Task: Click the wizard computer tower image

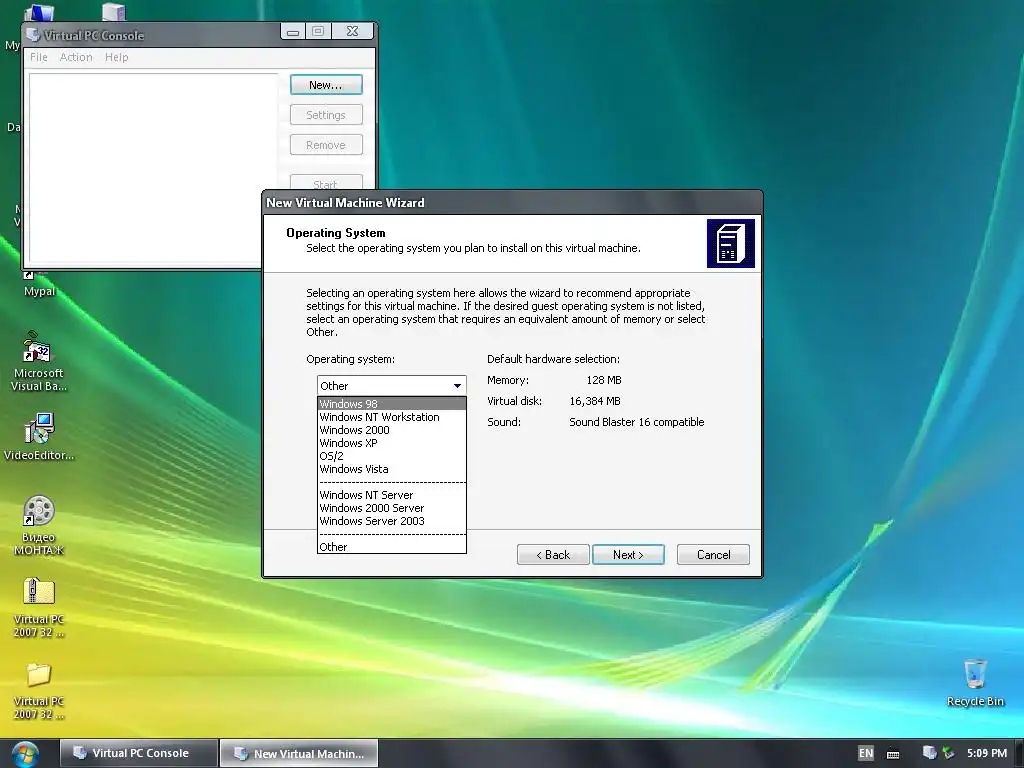Action: [731, 244]
